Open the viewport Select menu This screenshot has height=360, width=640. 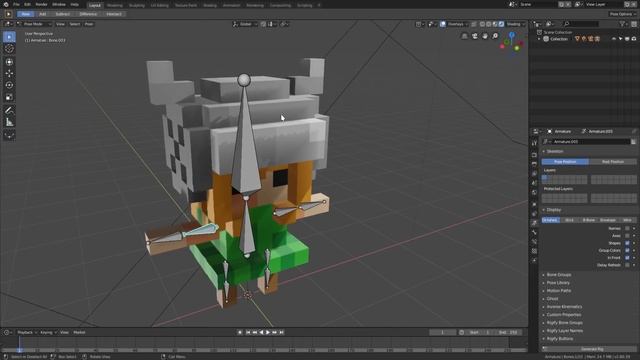[x=75, y=24]
